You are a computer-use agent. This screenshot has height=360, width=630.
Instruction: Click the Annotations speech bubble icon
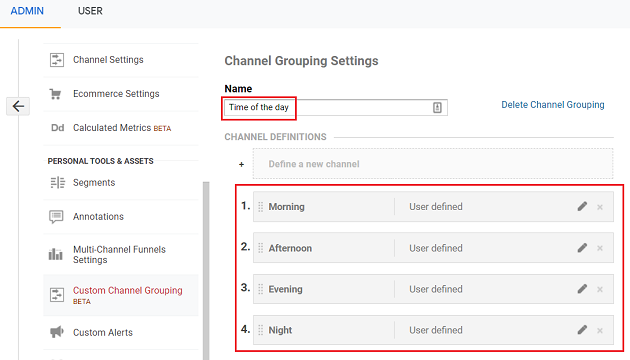tap(56, 217)
